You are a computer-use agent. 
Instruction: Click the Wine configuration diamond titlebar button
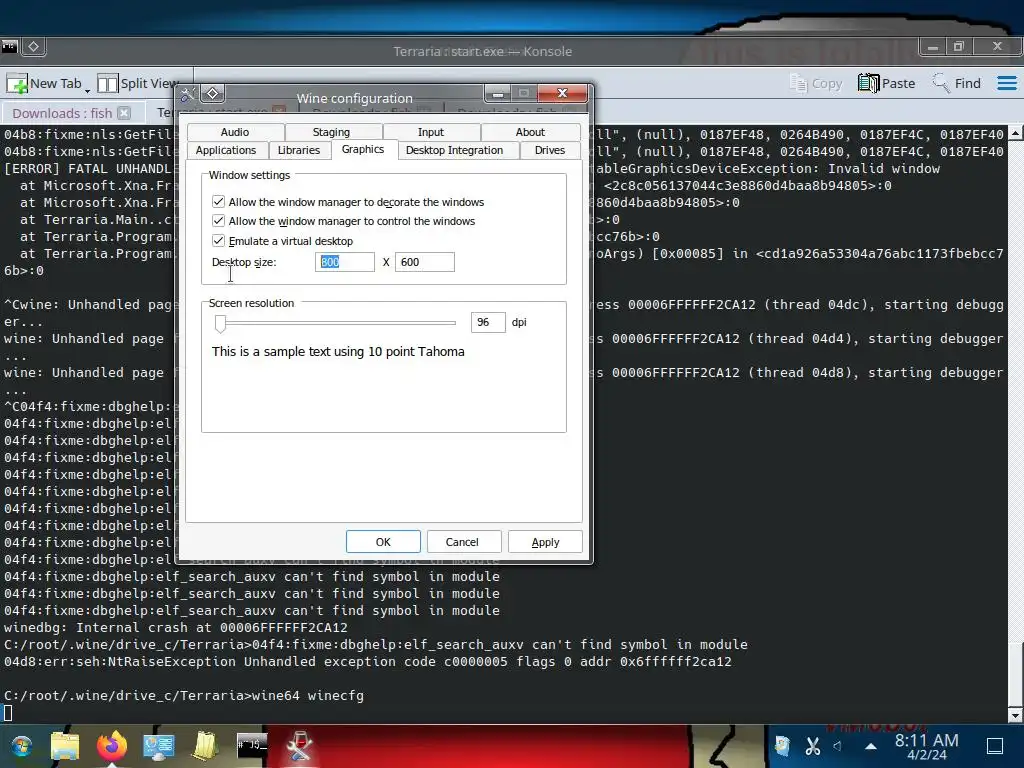(x=212, y=94)
